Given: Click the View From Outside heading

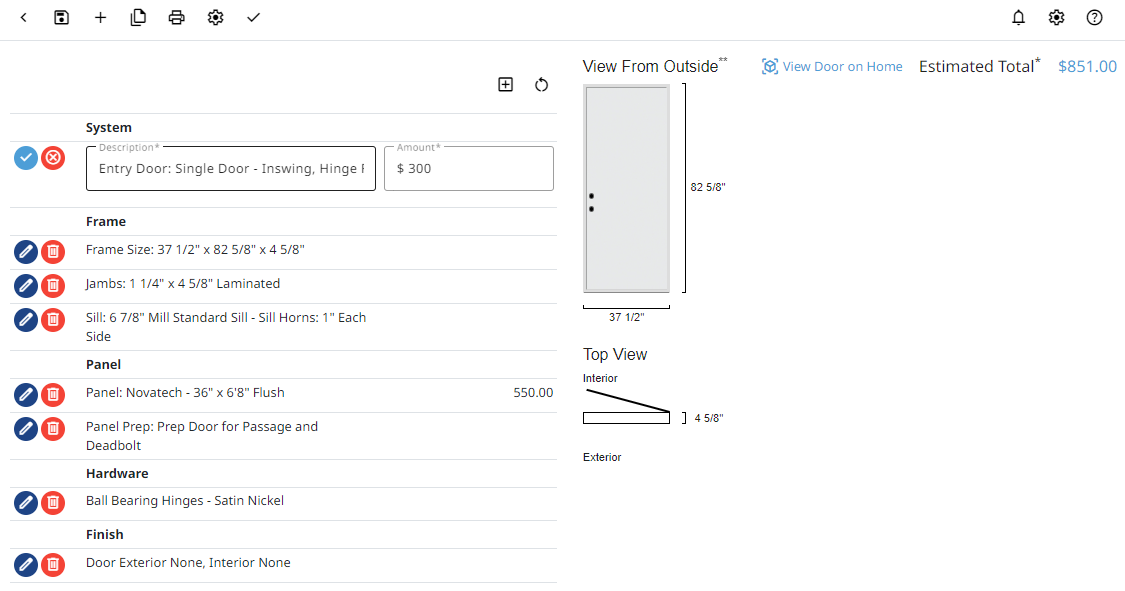Looking at the screenshot, I should point(654,66).
